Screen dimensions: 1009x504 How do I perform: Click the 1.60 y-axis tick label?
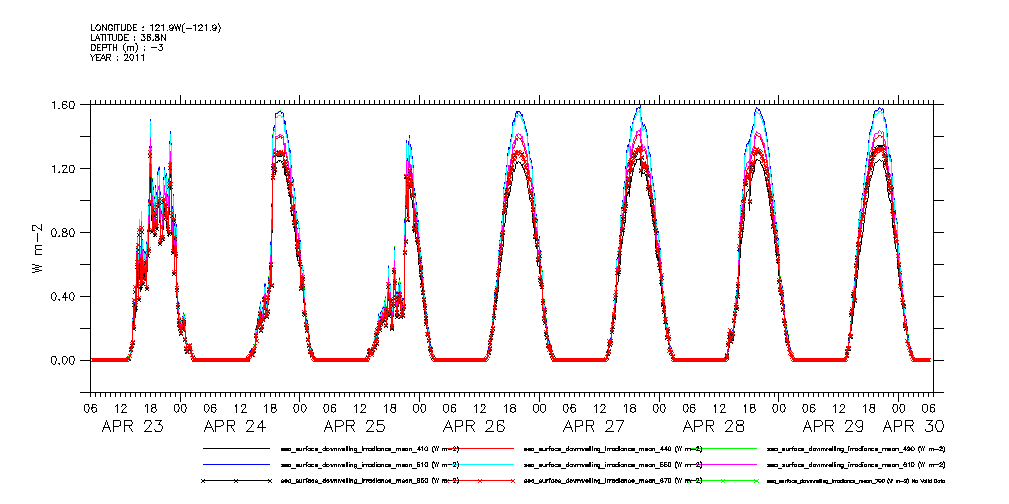point(64,104)
